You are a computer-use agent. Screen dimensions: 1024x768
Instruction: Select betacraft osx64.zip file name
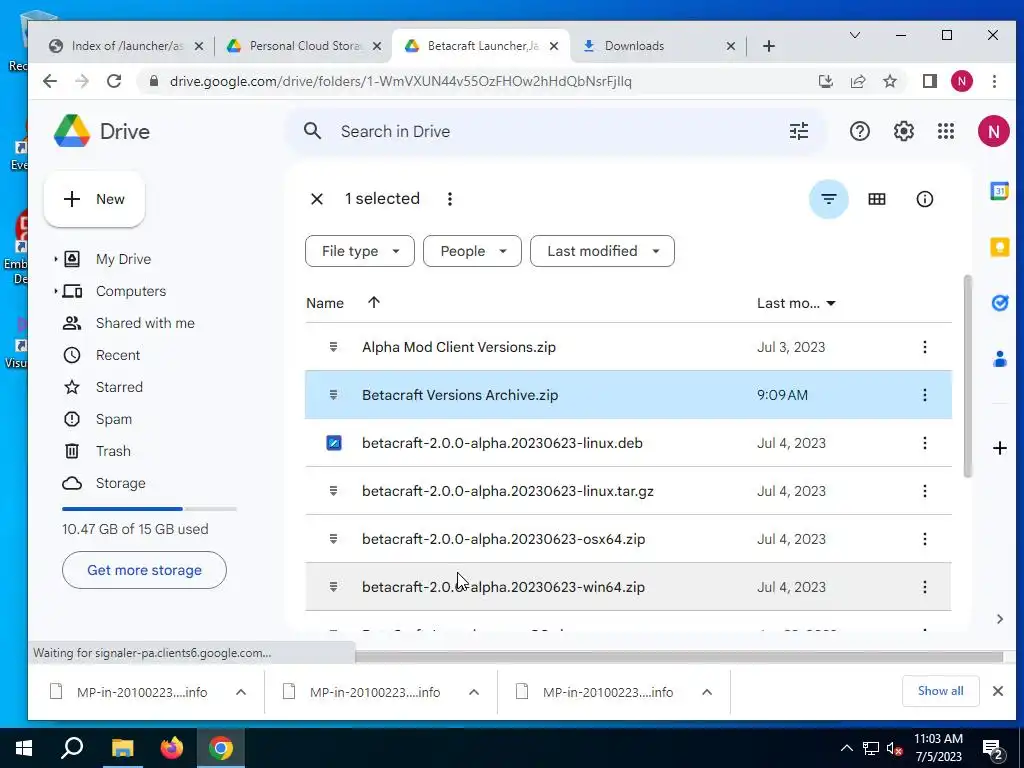(504, 539)
